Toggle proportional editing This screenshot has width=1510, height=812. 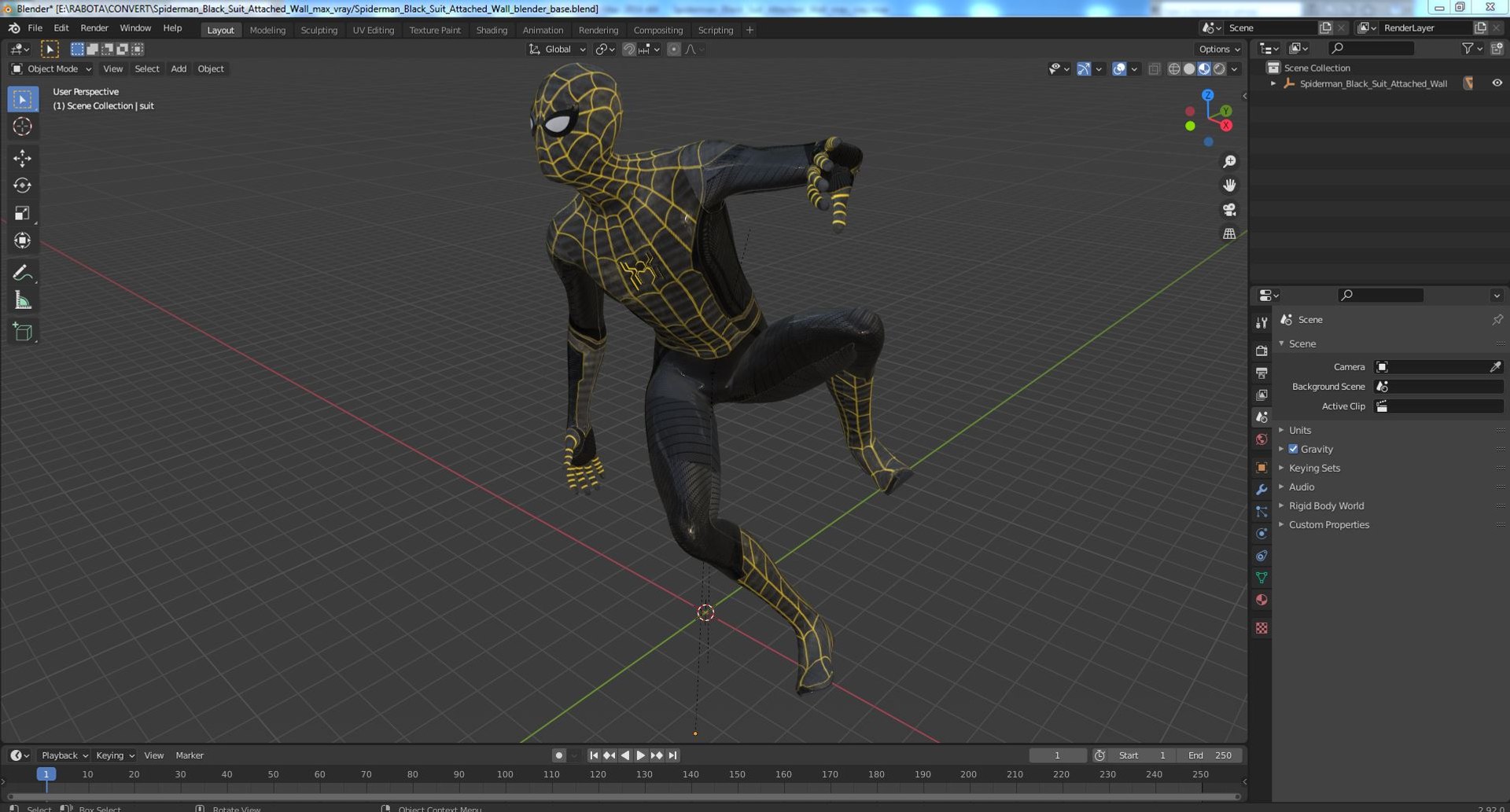(674, 50)
